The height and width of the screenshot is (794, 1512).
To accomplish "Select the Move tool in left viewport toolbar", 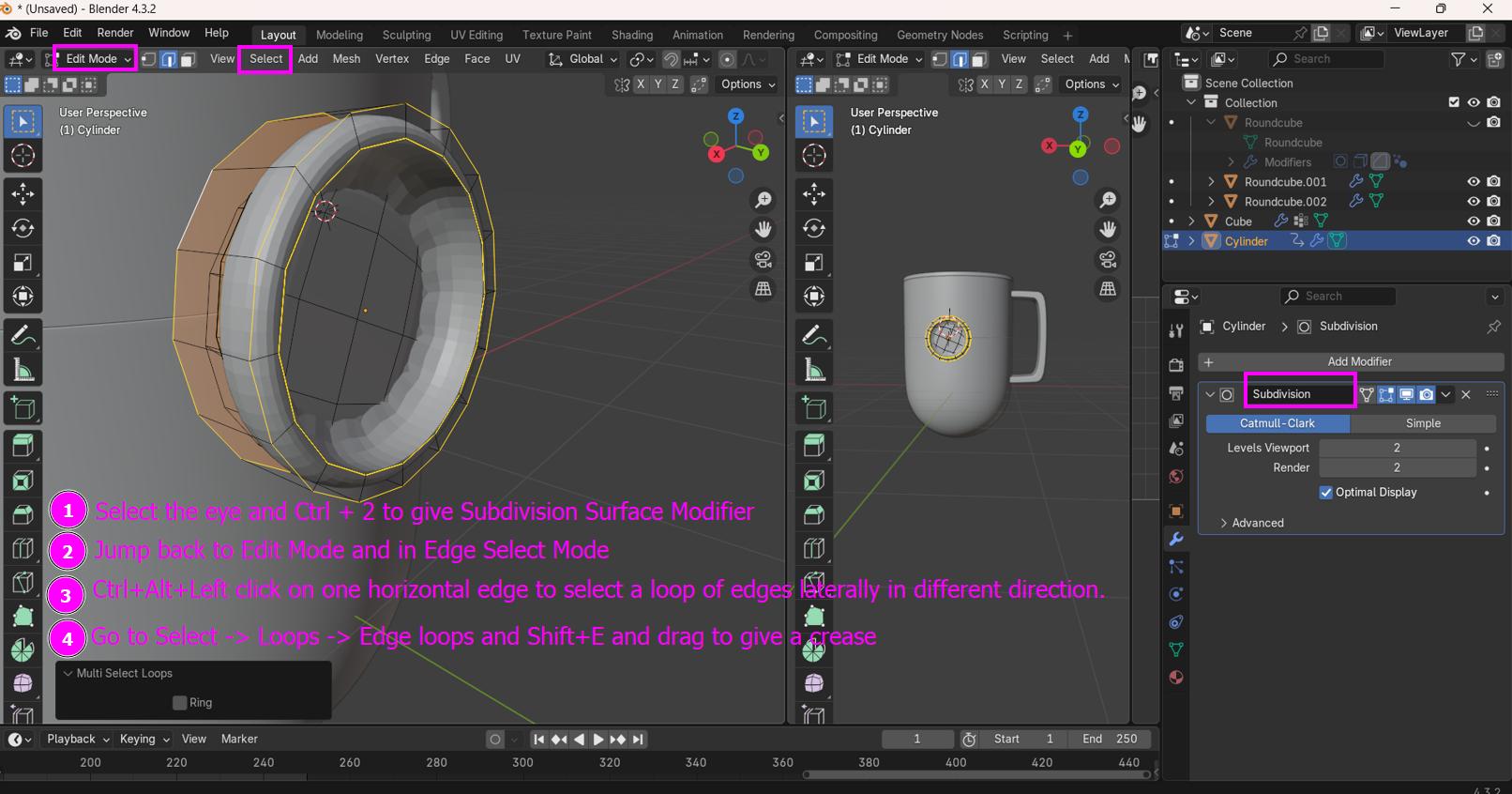I will click(x=23, y=194).
